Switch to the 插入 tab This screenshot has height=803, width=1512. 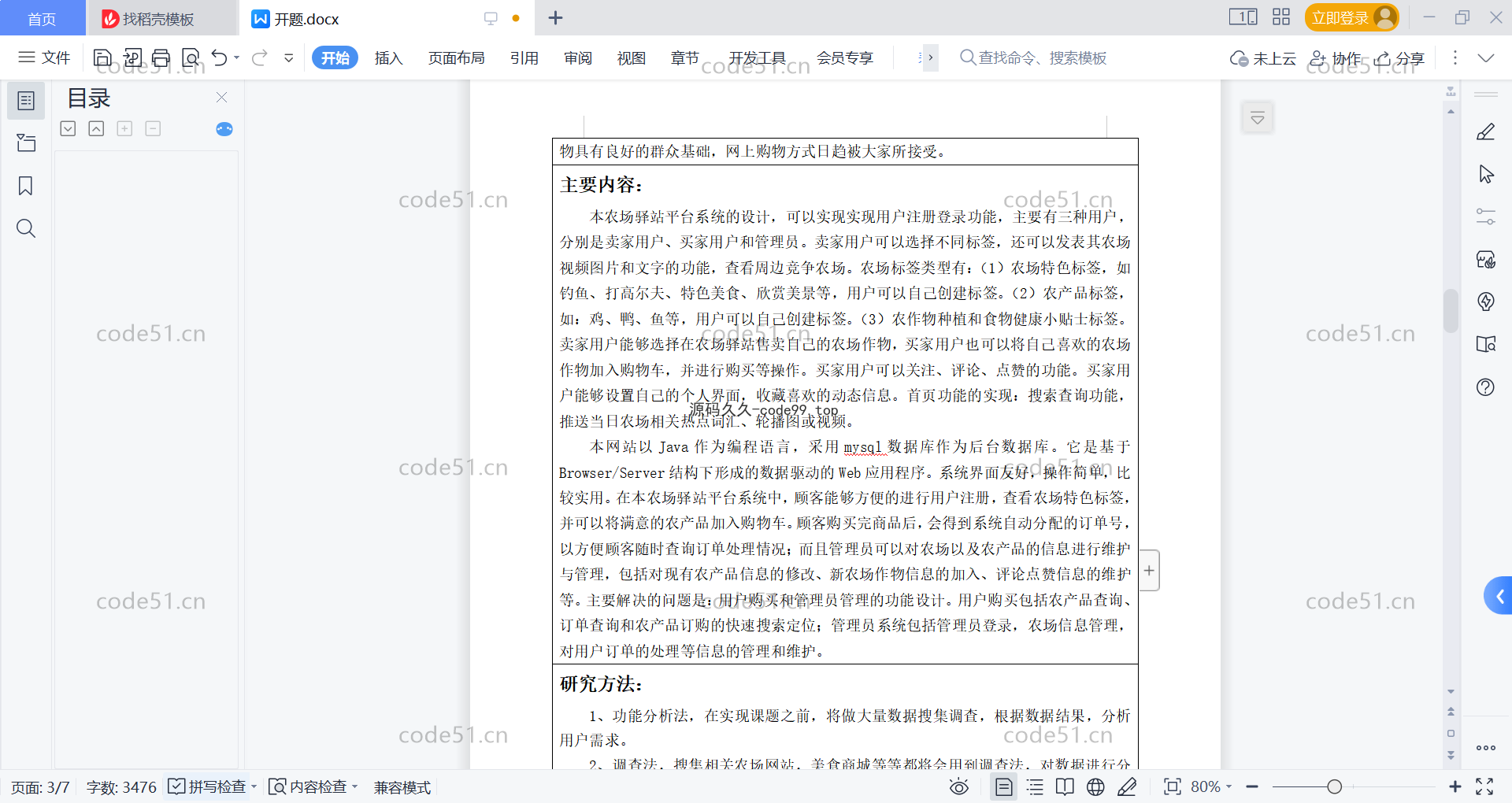[388, 57]
